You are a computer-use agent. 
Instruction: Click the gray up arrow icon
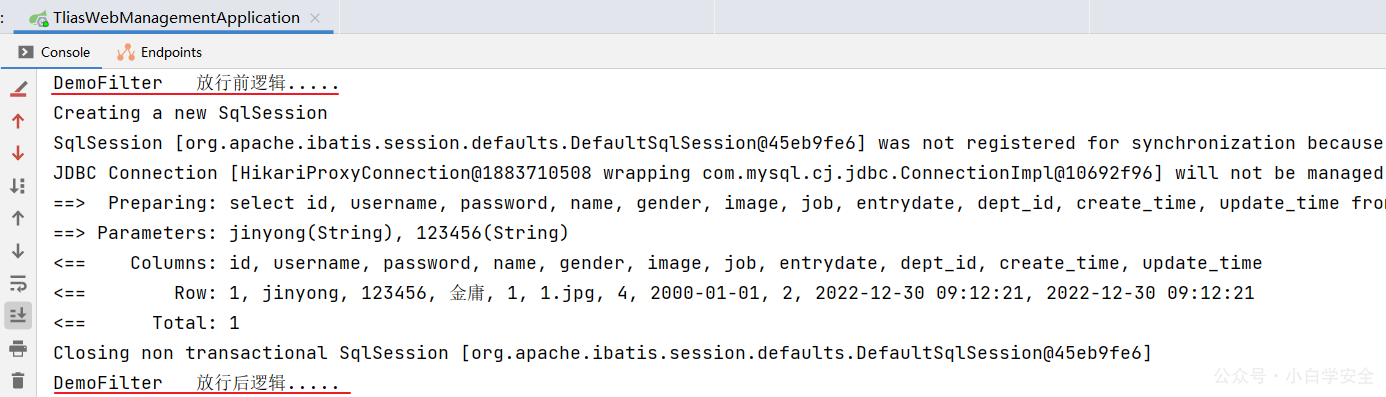coord(18,218)
